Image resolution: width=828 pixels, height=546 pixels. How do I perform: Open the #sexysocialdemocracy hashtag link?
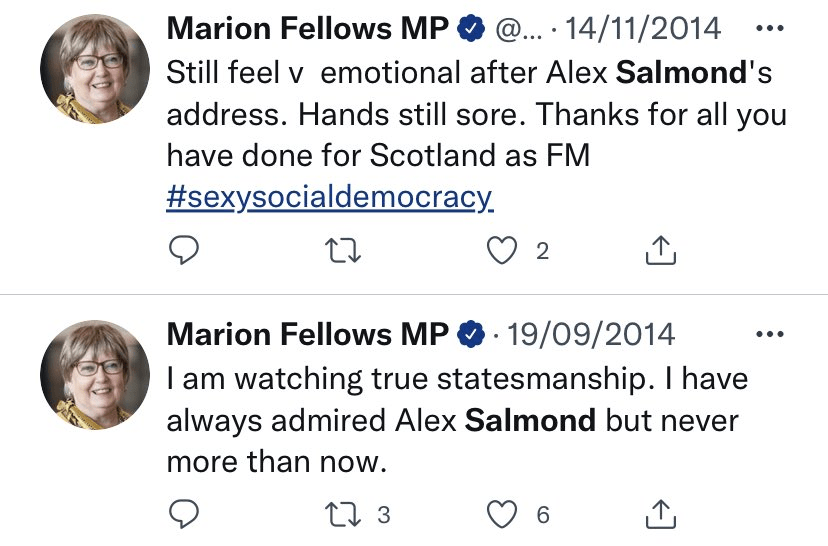pos(329,197)
